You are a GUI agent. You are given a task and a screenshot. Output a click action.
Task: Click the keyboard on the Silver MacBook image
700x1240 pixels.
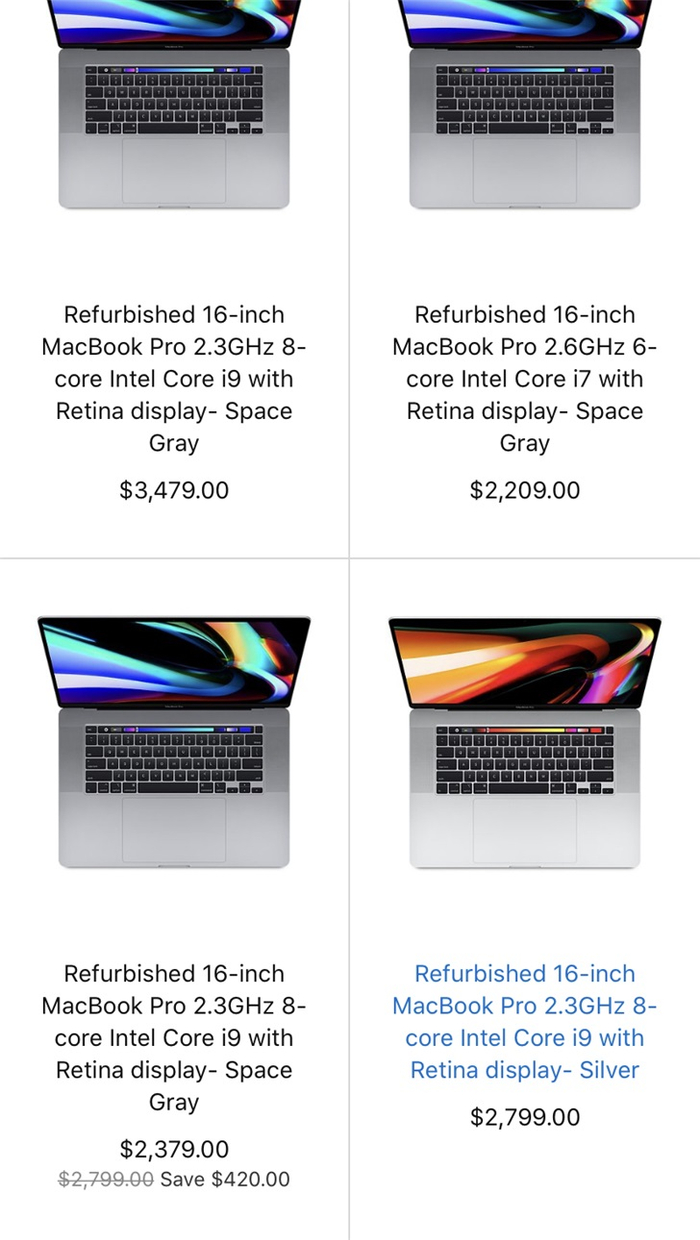pyautogui.click(x=524, y=762)
